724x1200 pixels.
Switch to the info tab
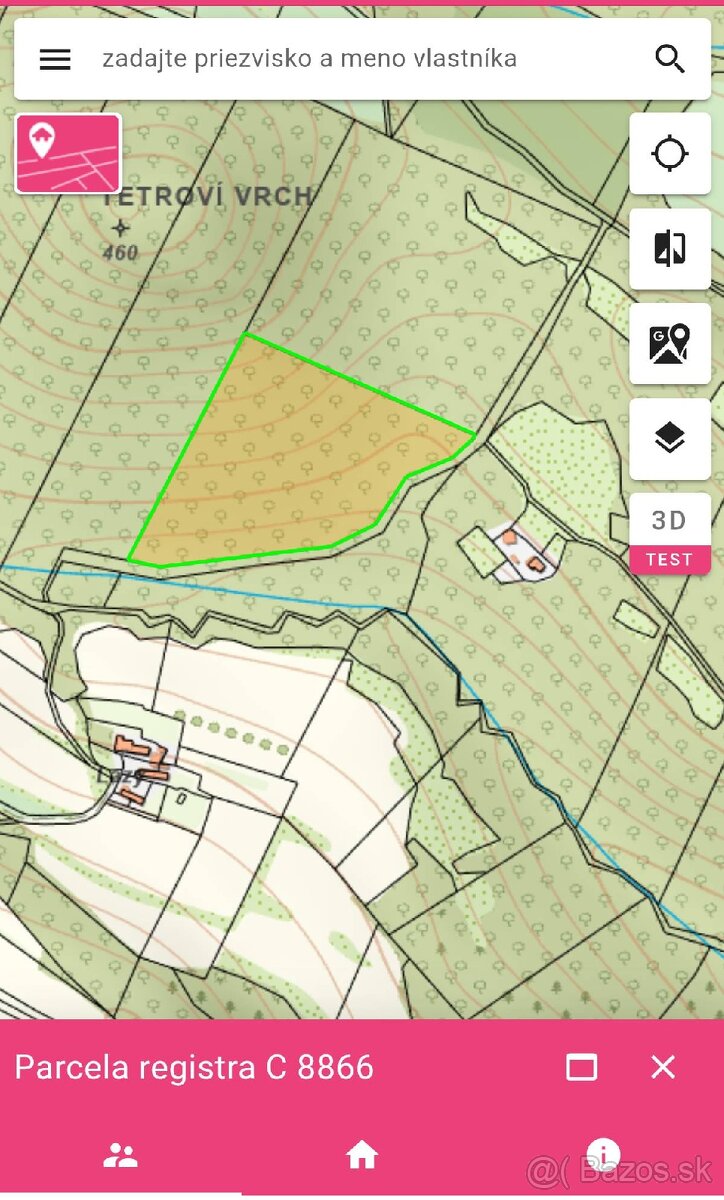tap(603, 1156)
